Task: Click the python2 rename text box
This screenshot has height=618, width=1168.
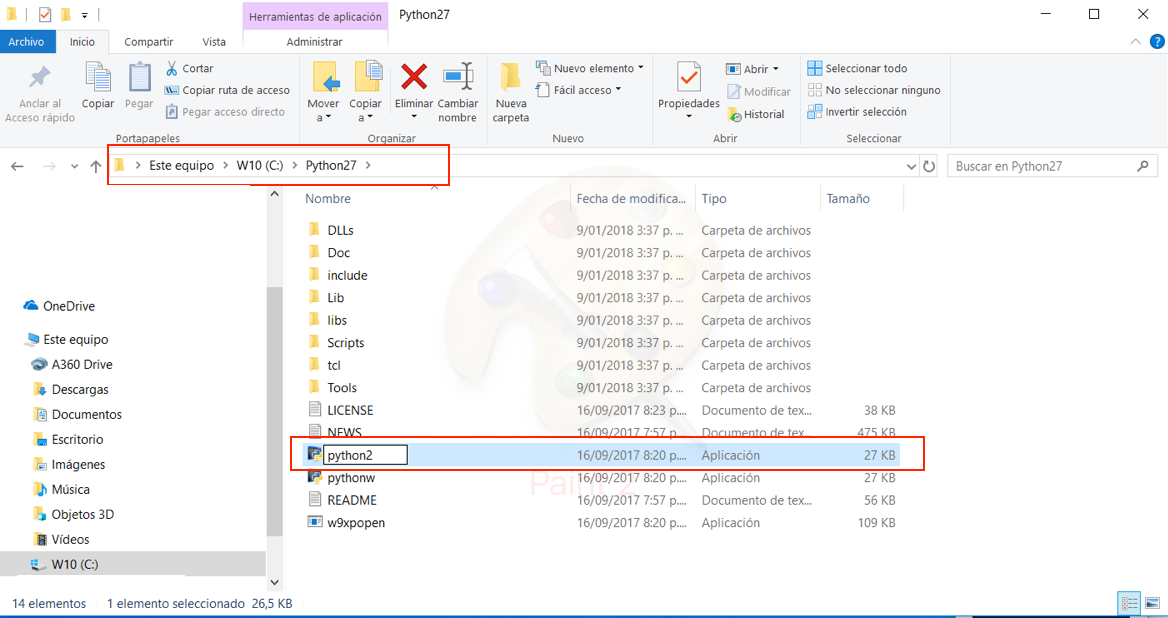Action: click(x=365, y=455)
